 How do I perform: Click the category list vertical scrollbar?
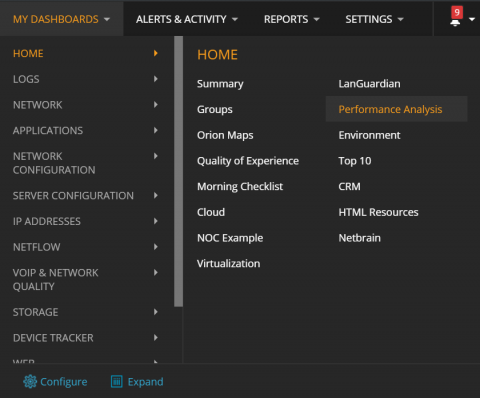(x=178, y=171)
